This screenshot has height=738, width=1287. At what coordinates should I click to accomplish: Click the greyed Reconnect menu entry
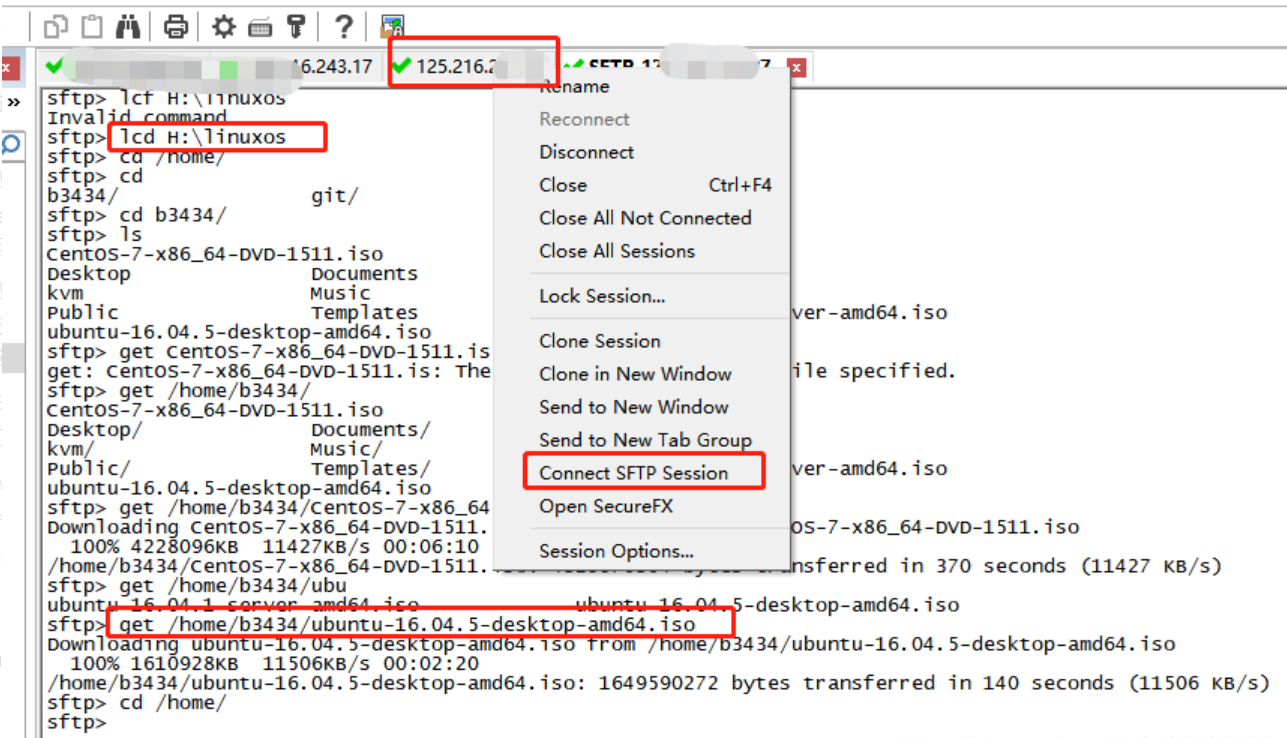pos(585,119)
